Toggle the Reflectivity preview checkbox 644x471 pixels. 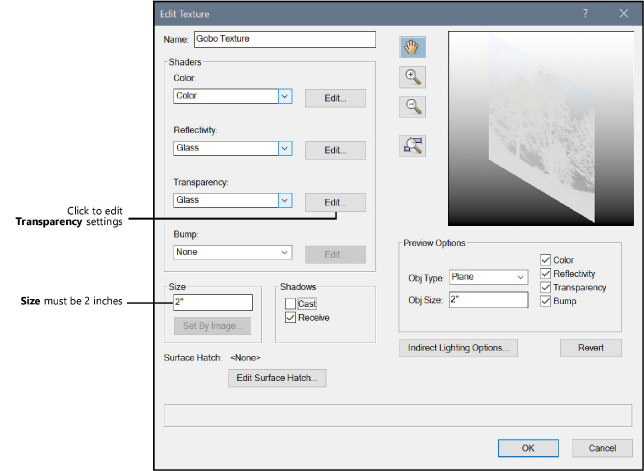pos(545,274)
